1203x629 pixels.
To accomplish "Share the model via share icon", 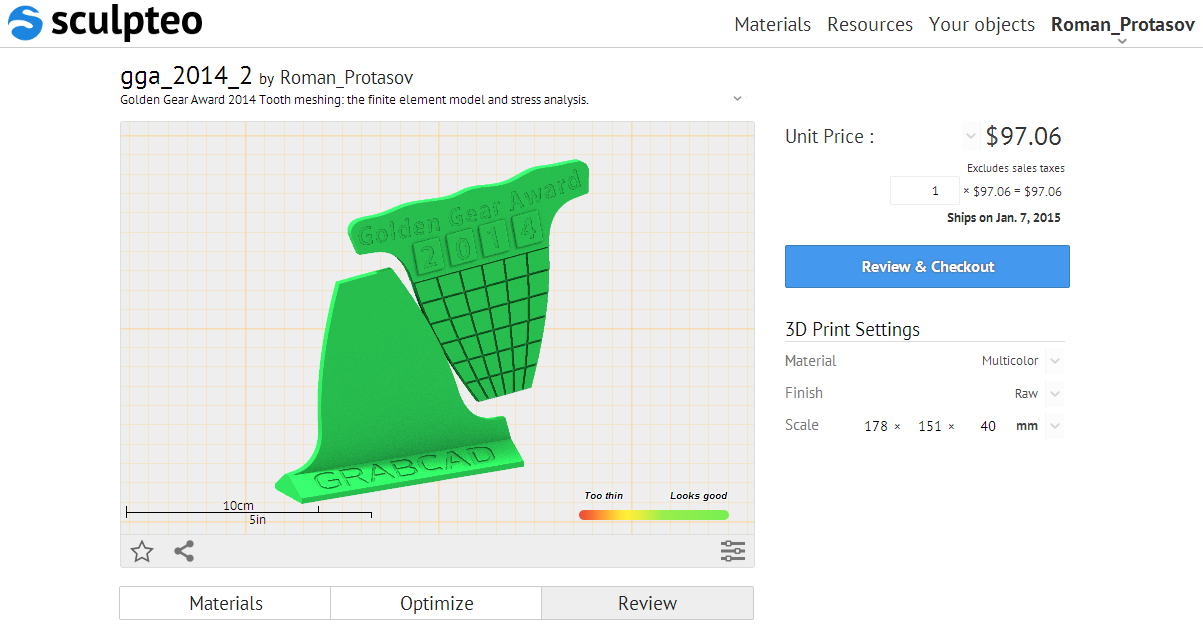I will coord(184,551).
